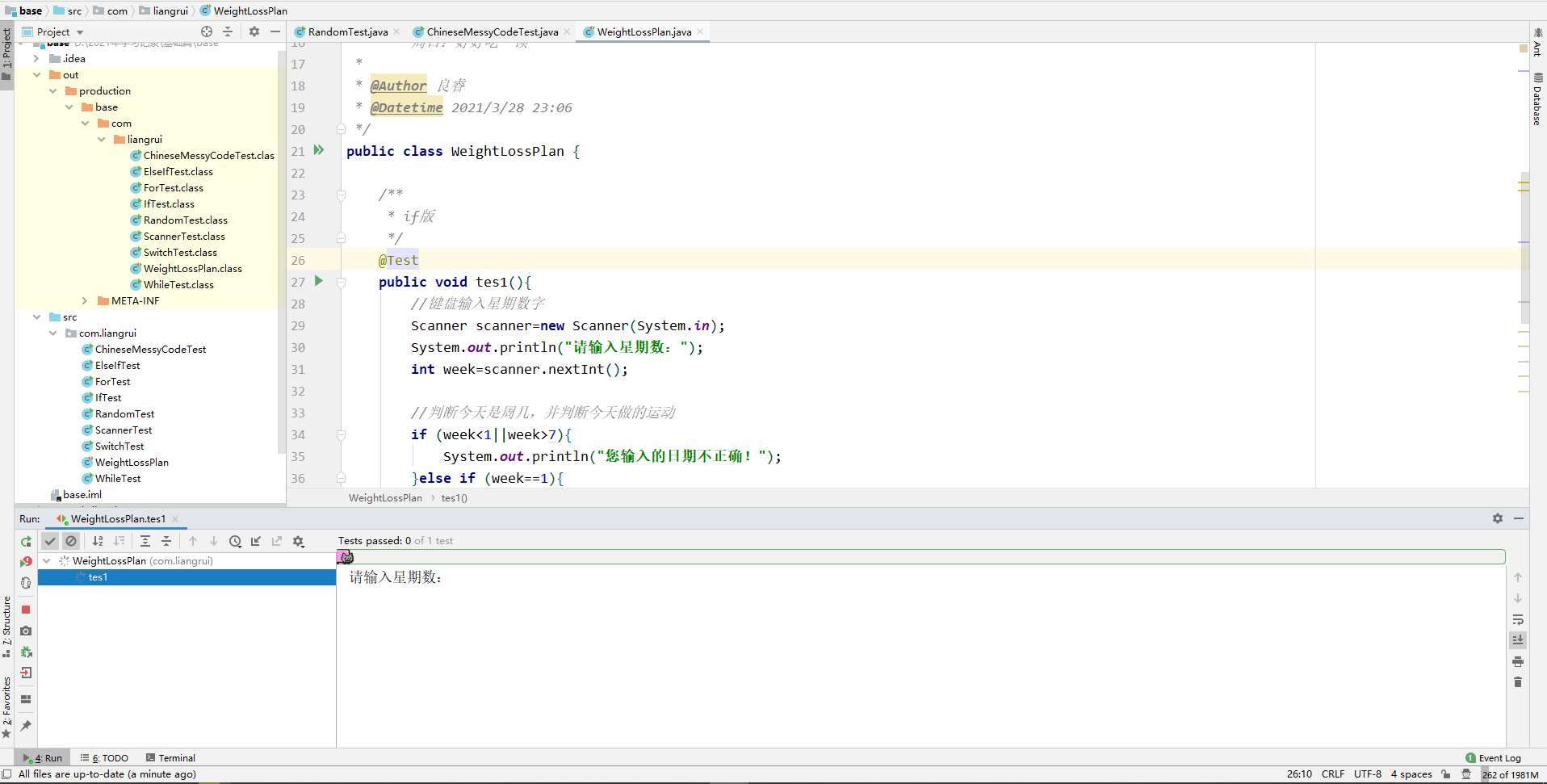
Task: Switch to RandomTest.java tab
Action: 347,32
